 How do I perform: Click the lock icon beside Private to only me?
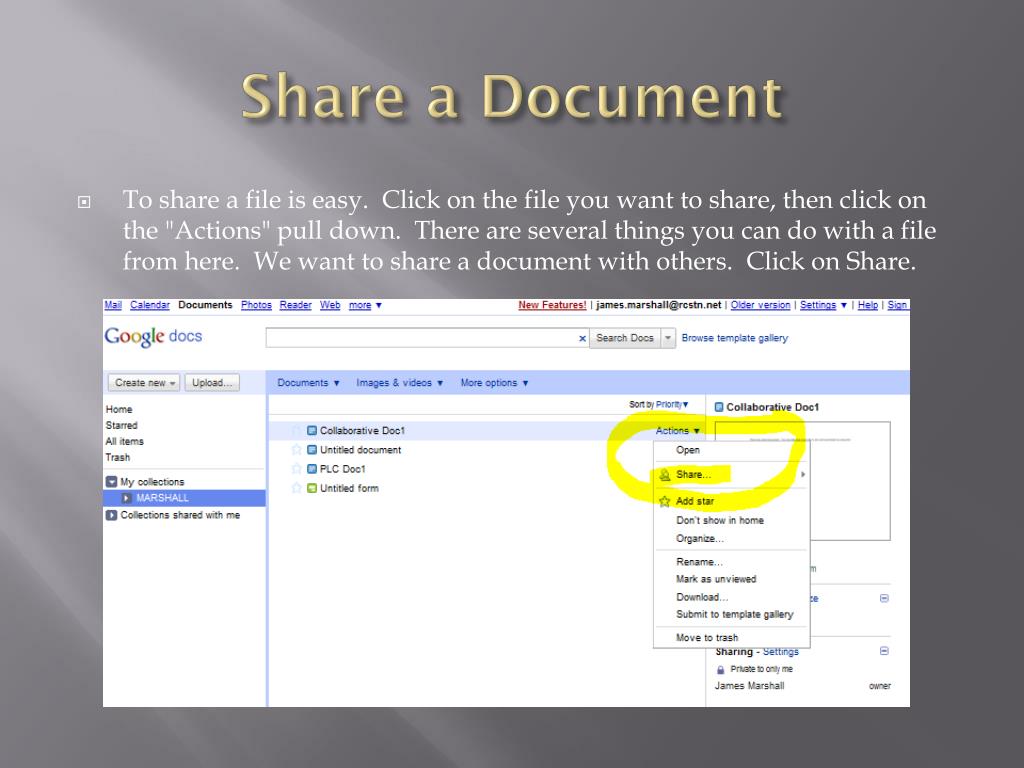pos(720,669)
